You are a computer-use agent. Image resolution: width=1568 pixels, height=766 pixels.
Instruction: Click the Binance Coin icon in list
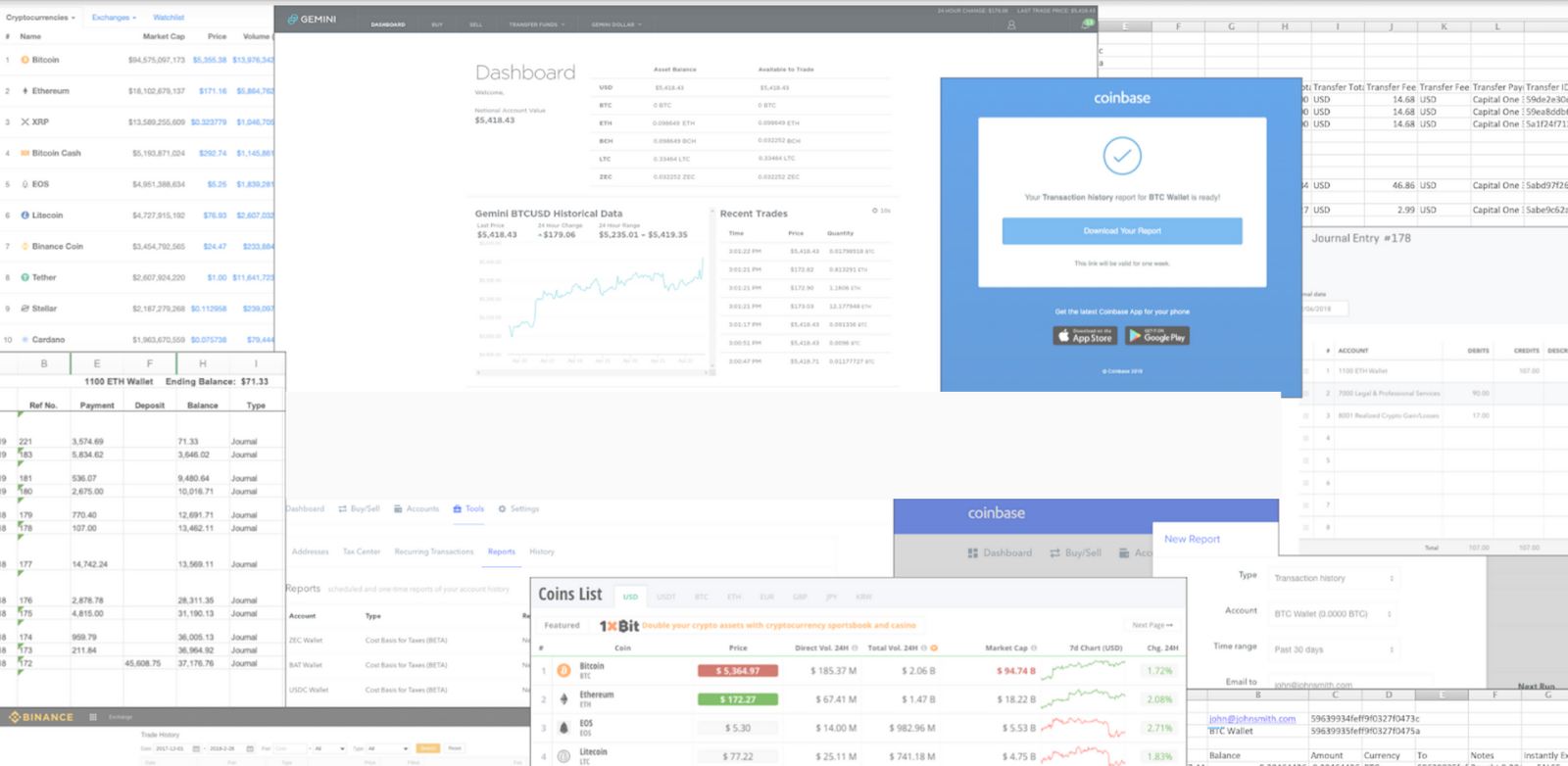24,246
